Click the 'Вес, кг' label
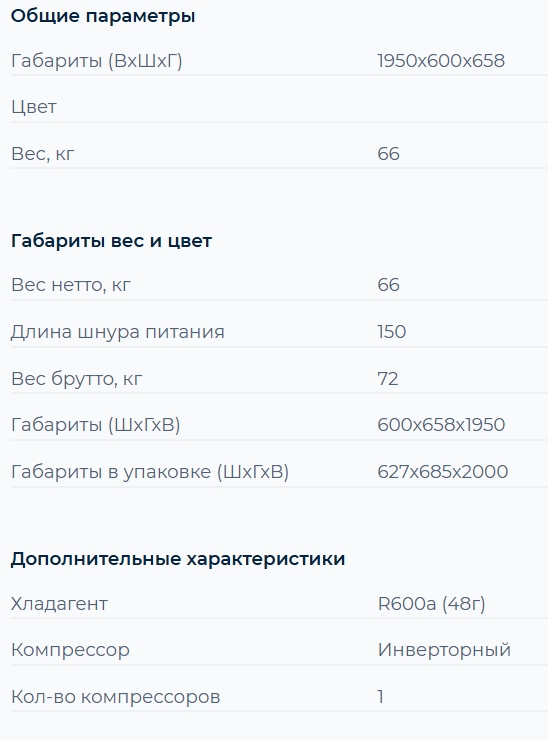Image resolution: width=548 pixels, height=740 pixels. pos(42,154)
